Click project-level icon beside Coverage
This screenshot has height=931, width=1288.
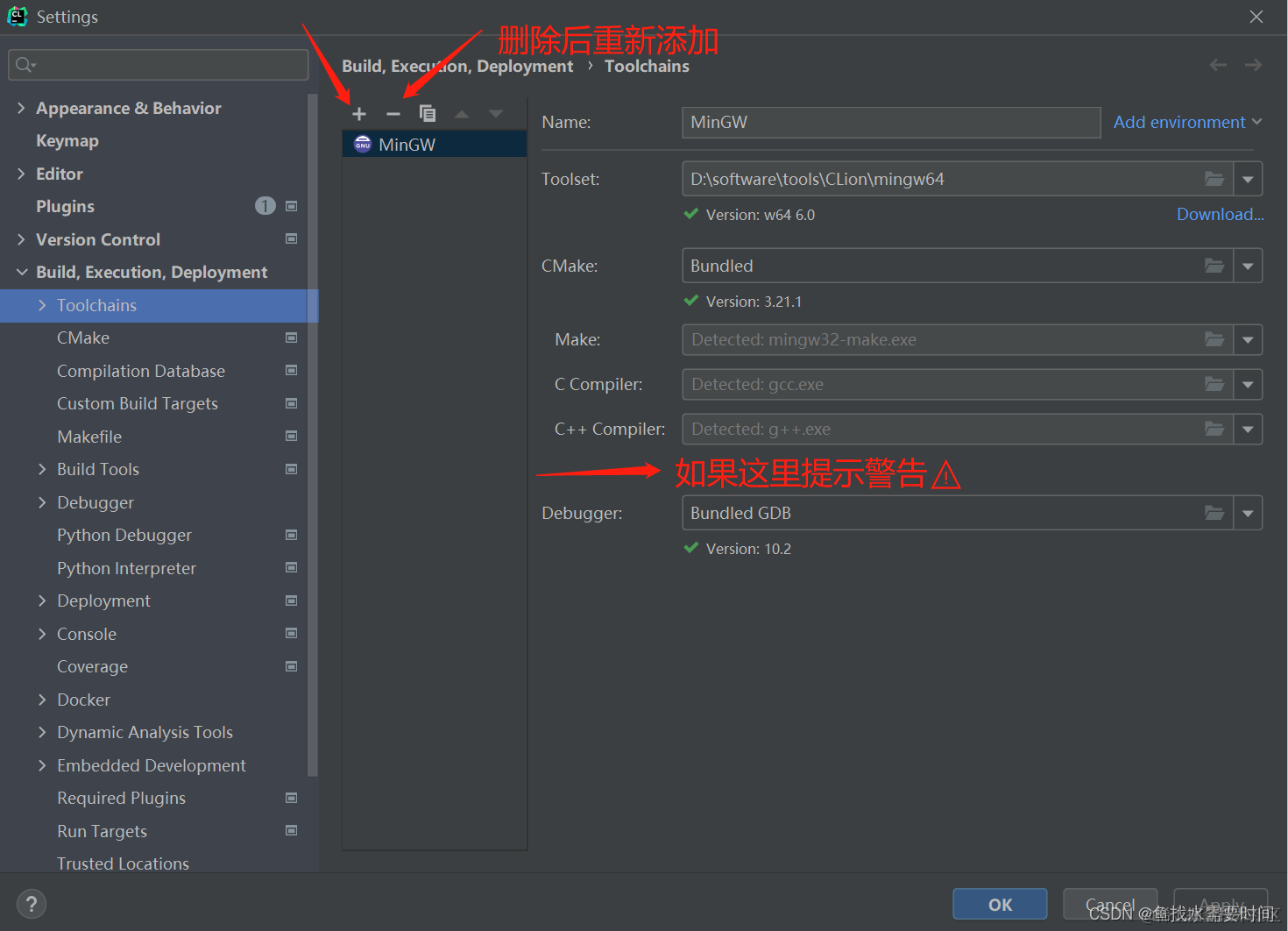click(x=292, y=666)
